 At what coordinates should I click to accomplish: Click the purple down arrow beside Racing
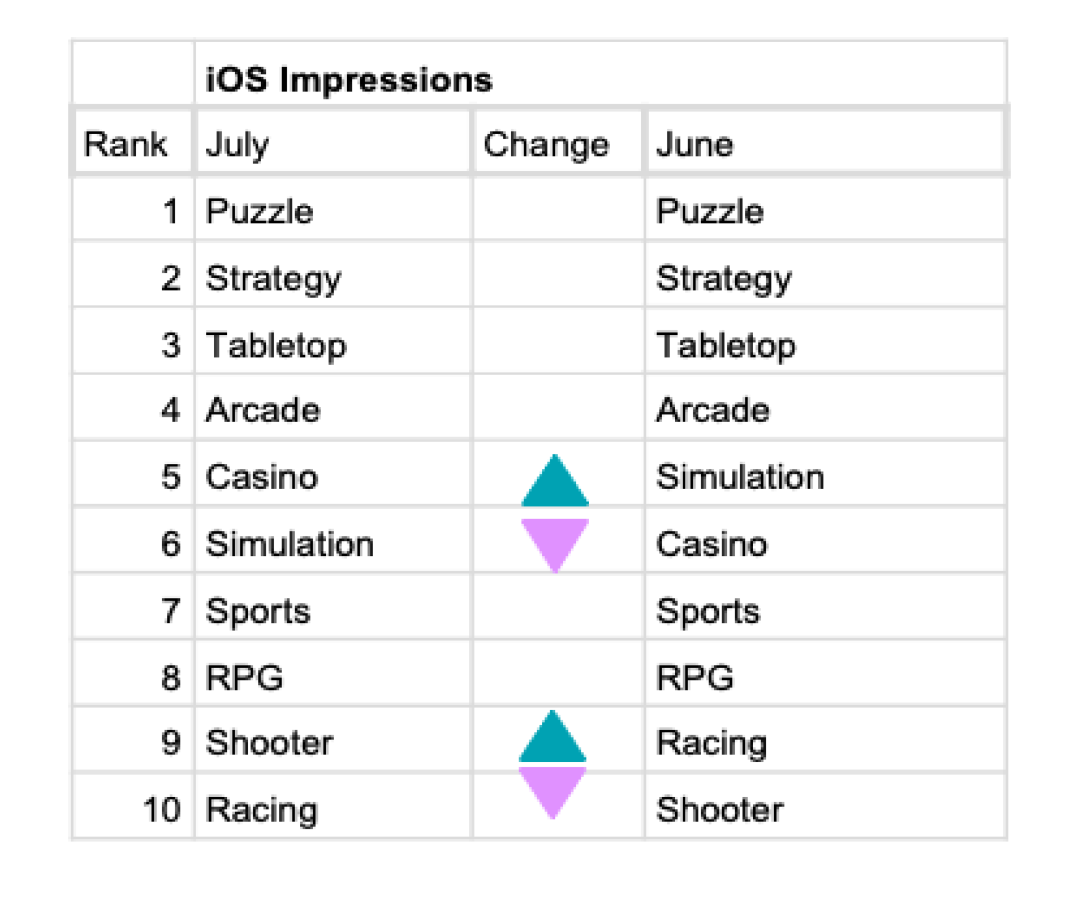coord(553,793)
